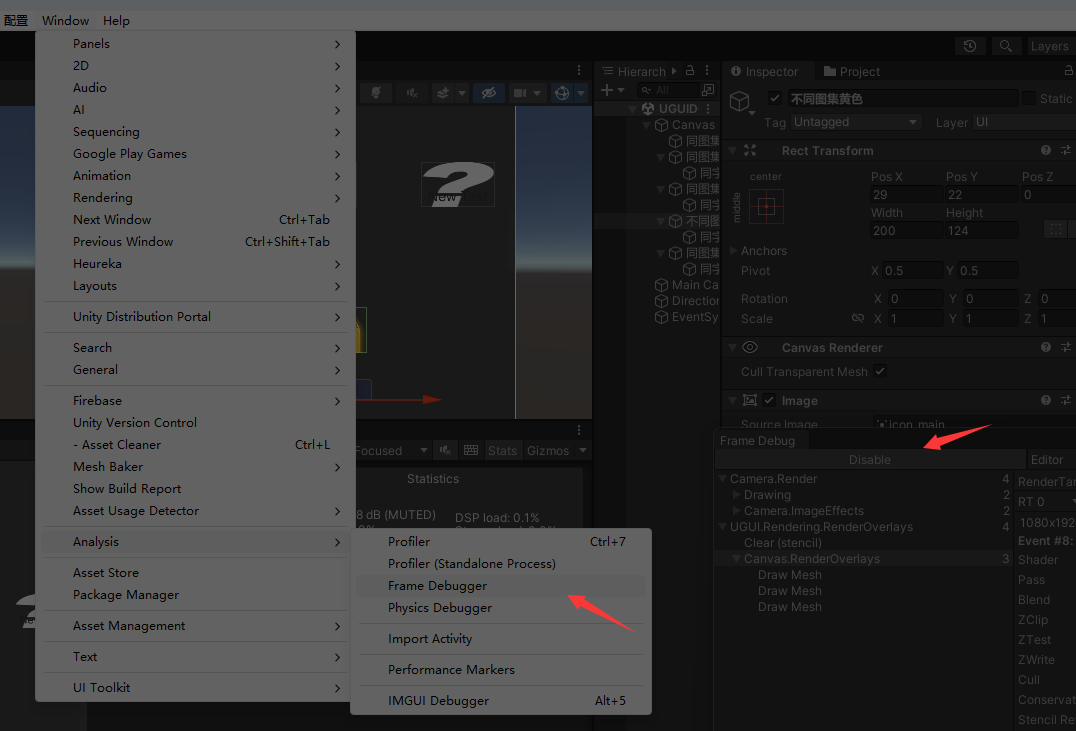Open UGUID scene kebab options
The height and width of the screenshot is (731, 1076).
(x=708, y=108)
